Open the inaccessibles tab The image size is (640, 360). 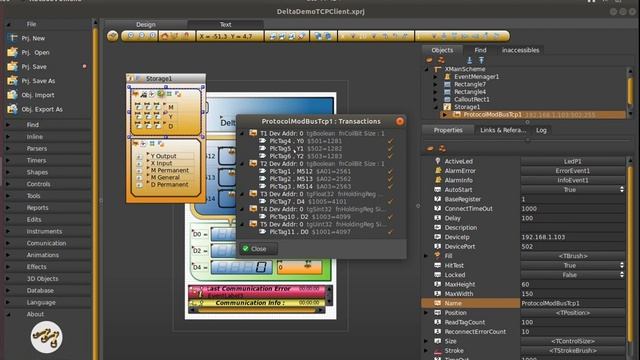520,50
